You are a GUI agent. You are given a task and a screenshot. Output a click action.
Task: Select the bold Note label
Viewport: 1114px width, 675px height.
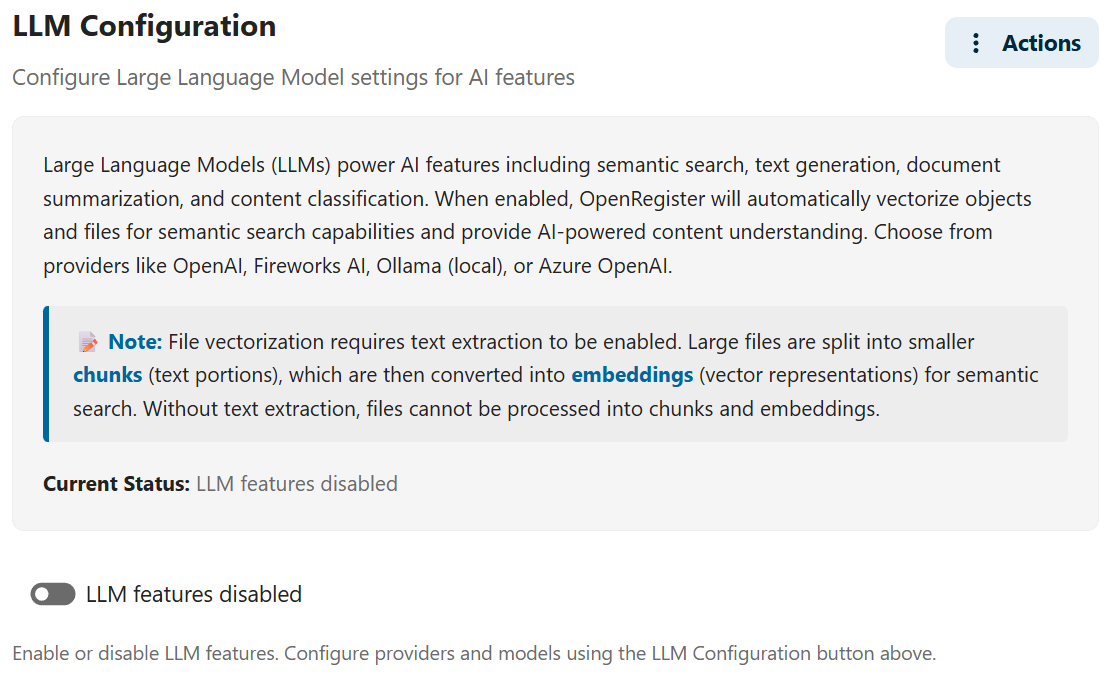click(x=132, y=341)
